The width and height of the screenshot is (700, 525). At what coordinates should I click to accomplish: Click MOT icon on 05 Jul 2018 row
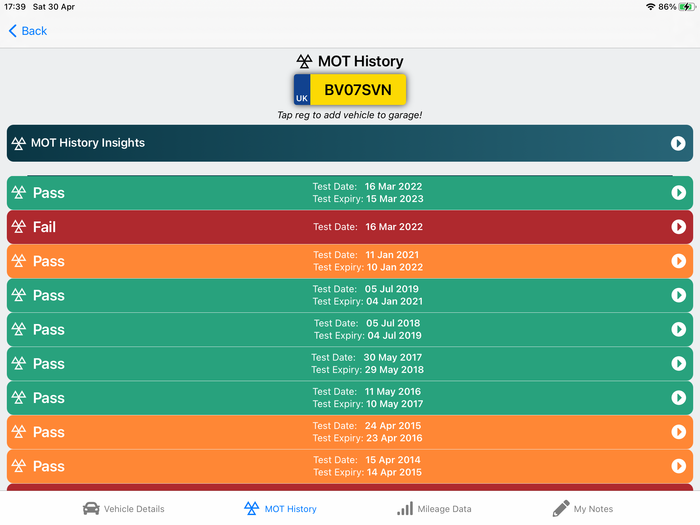pyautogui.click(x=19, y=329)
